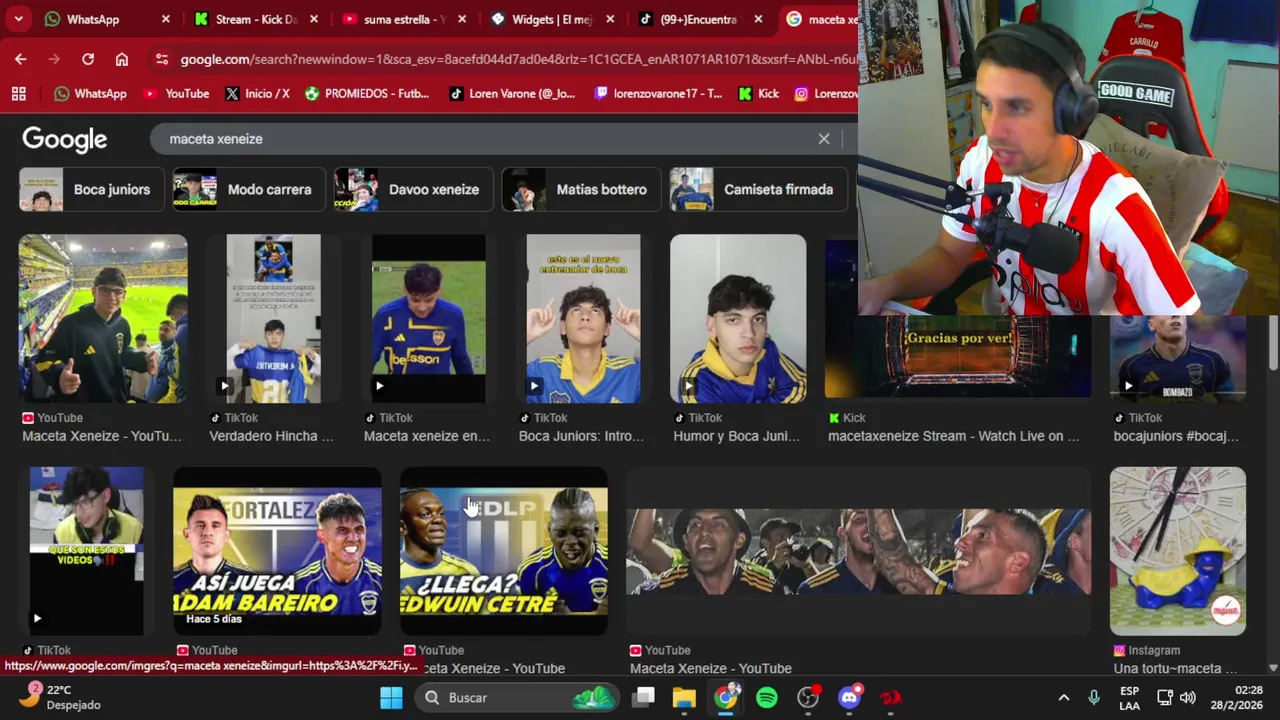
Task: Filter by the Davoo xeneize chip
Action: click(x=413, y=189)
